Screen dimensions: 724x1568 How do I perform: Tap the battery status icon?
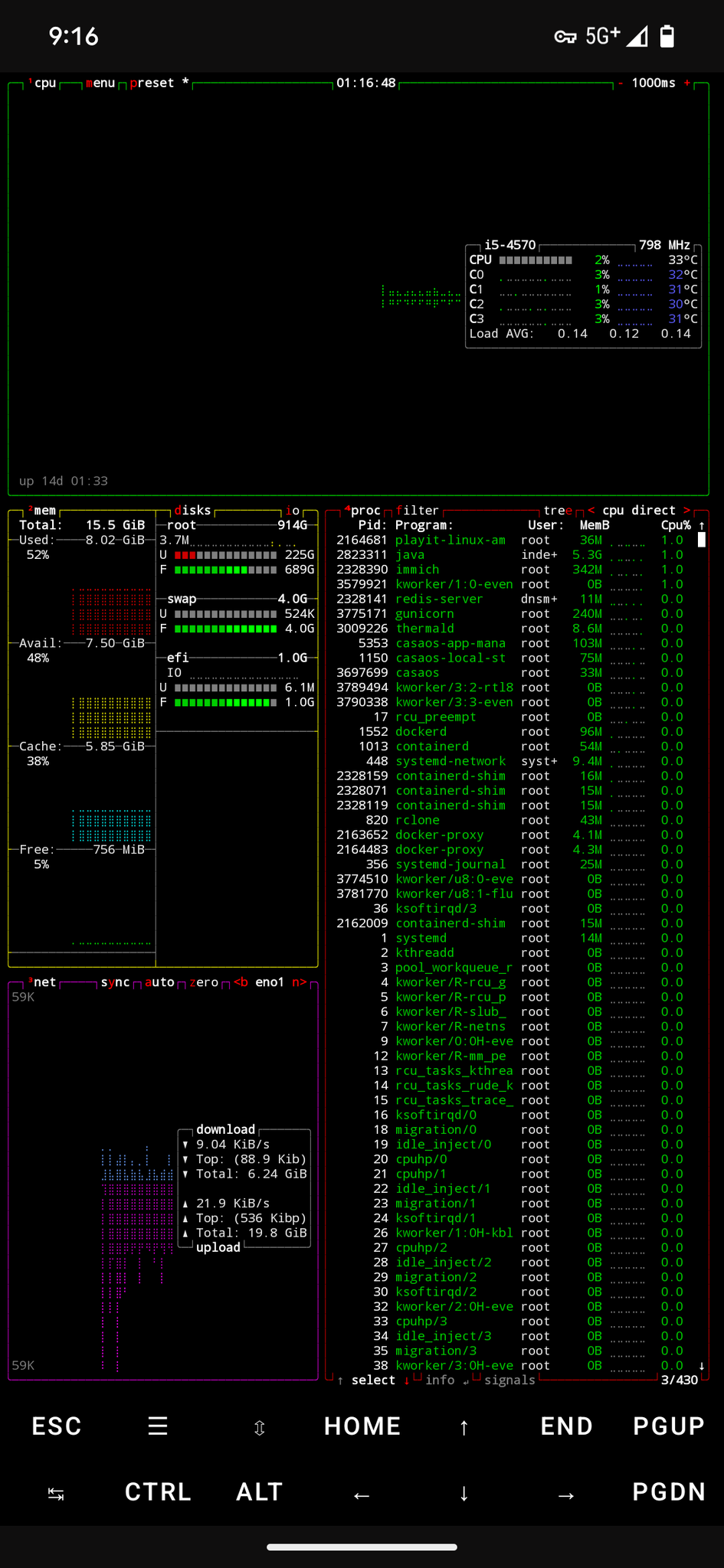[x=667, y=36]
